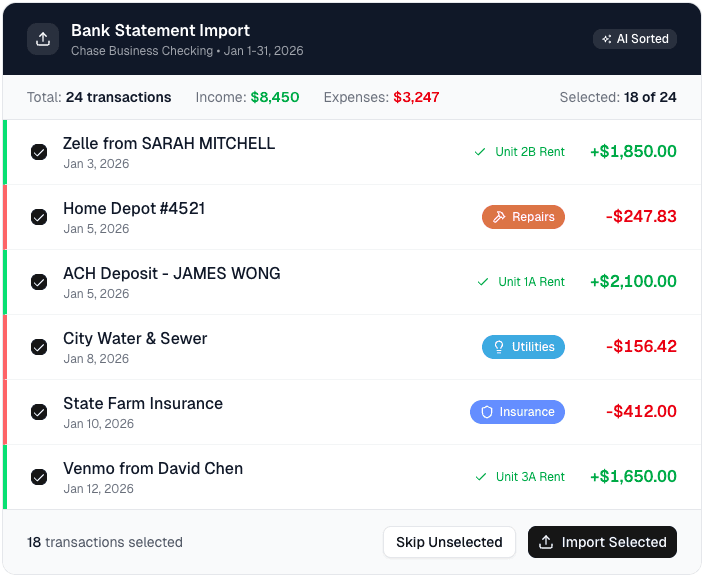Change the Insurance category tag
Screen dimensions: 704x578
tap(517, 412)
